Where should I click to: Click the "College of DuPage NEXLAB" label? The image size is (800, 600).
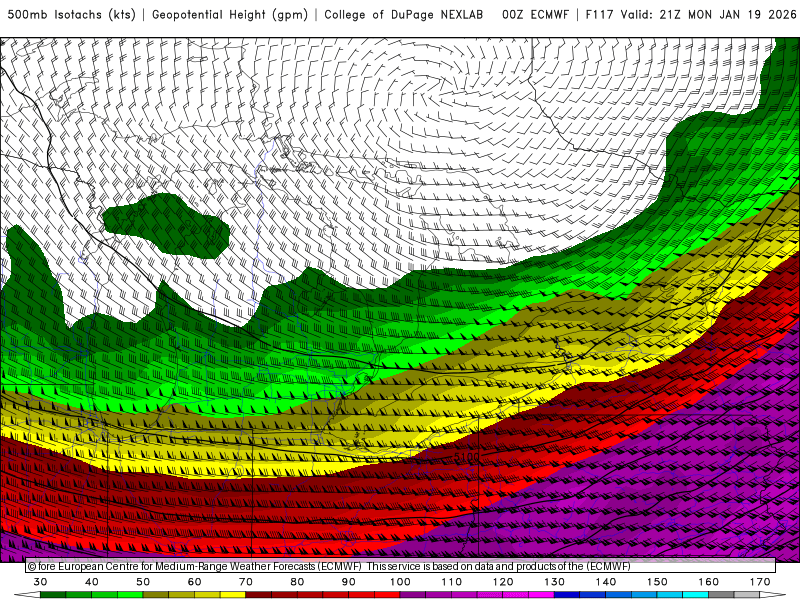tap(404, 15)
